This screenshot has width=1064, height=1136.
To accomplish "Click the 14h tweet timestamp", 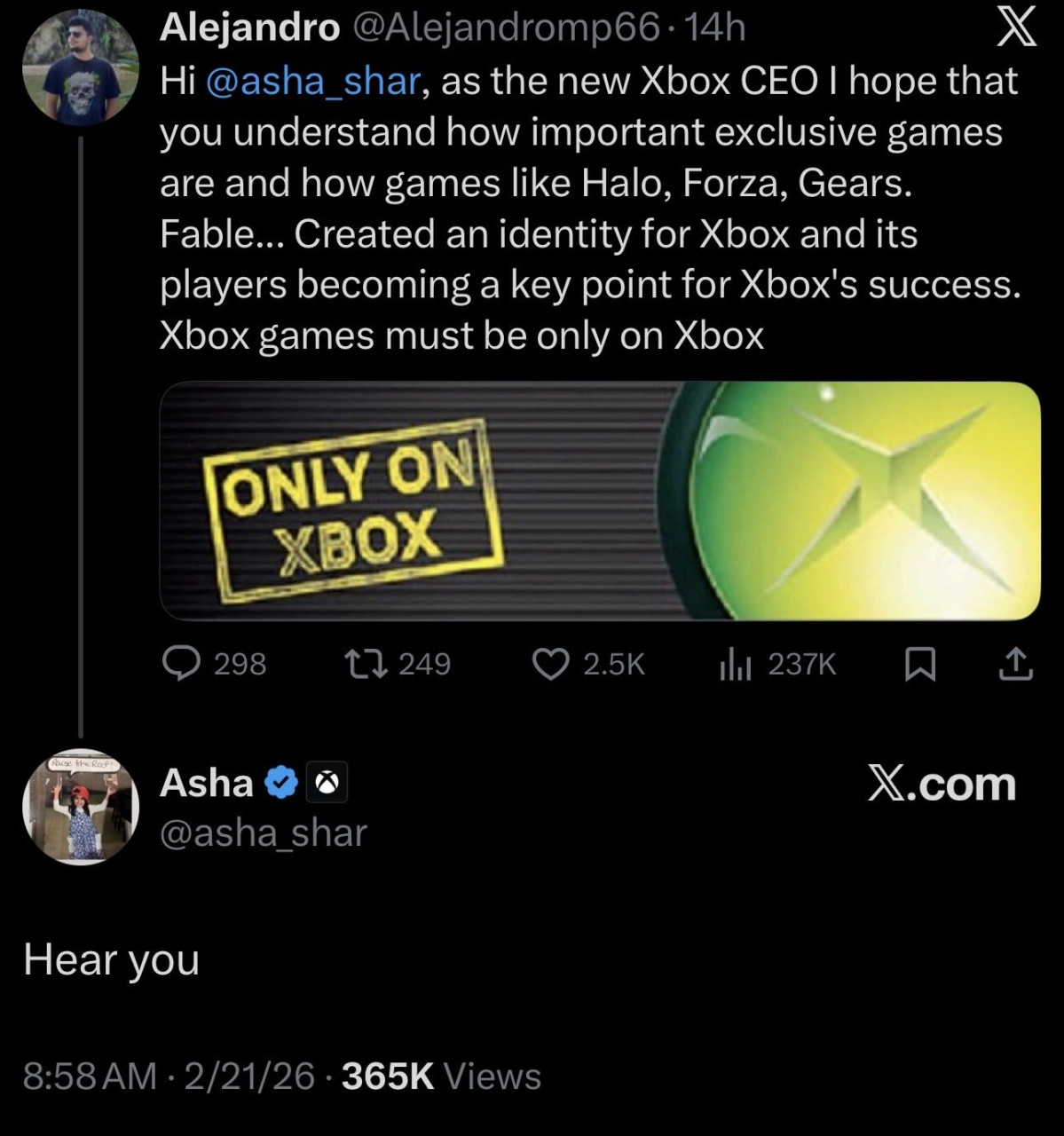I will point(716,28).
